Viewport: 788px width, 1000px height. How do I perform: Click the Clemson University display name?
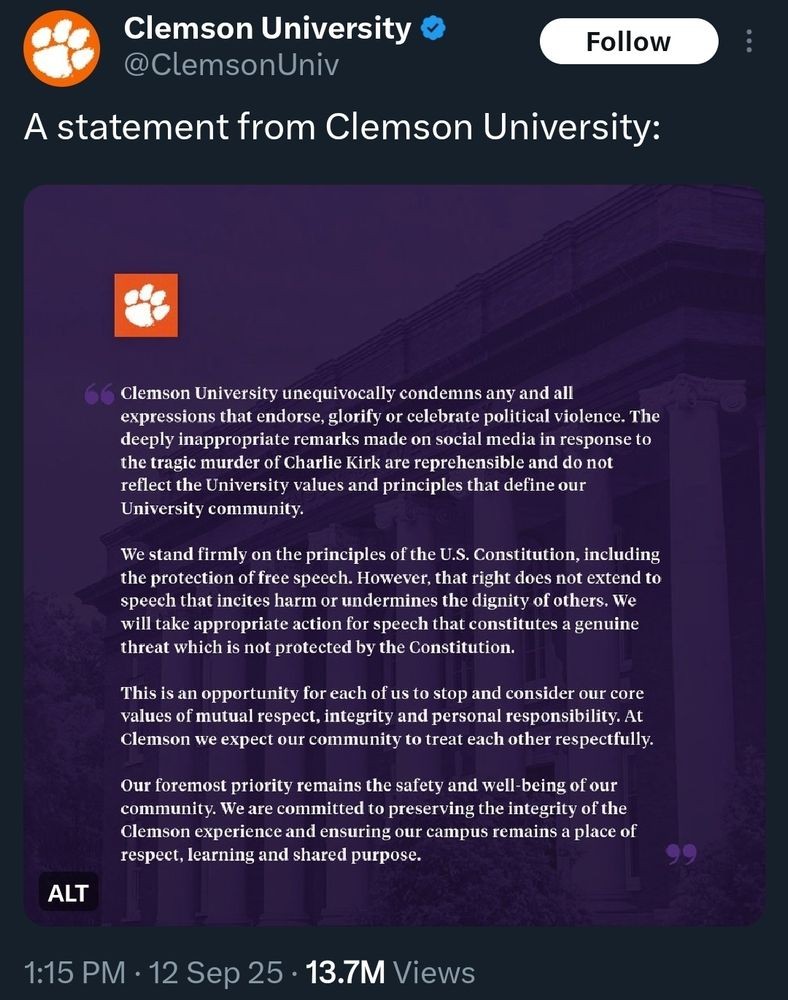(267, 29)
